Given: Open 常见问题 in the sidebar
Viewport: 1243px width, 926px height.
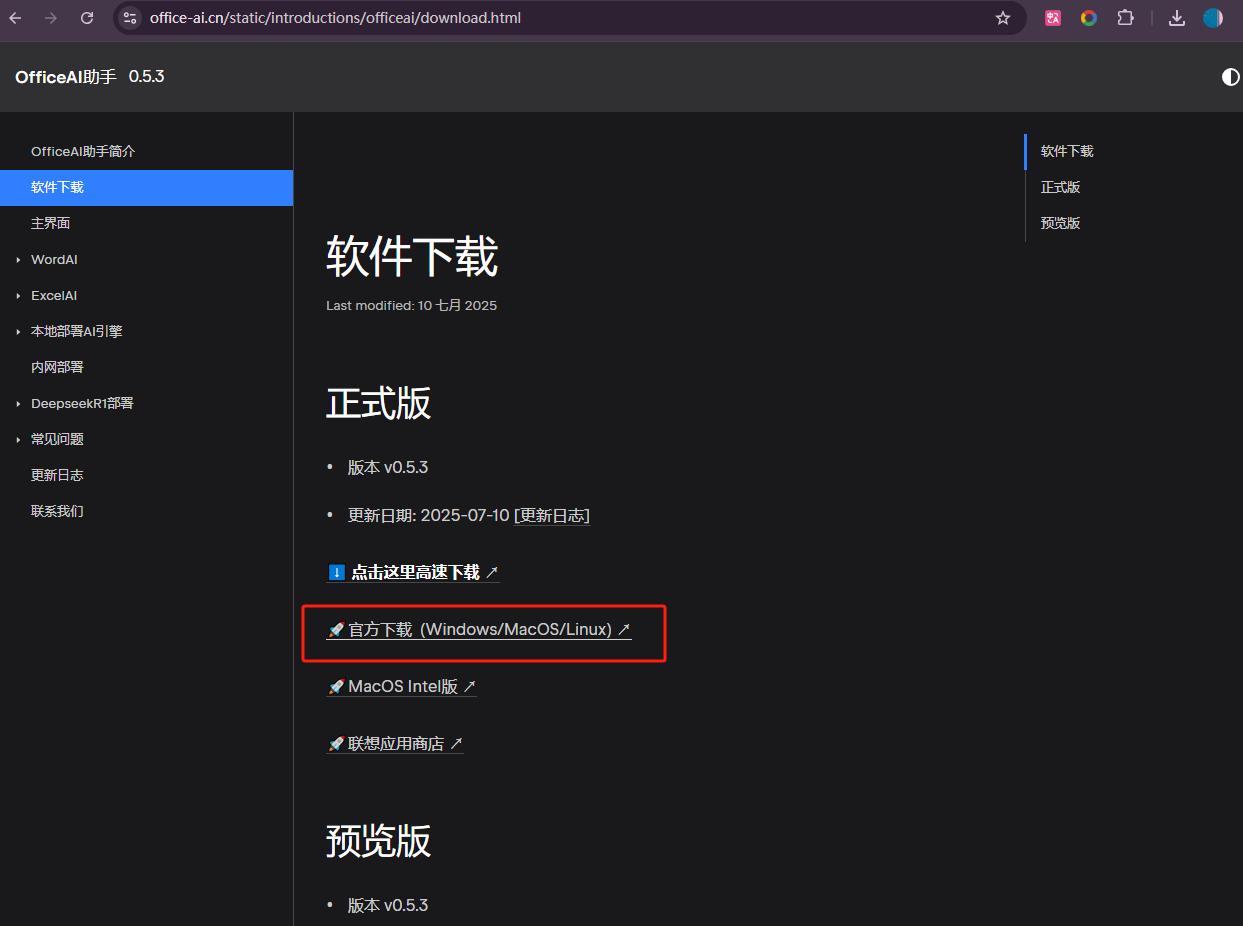Looking at the screenshot, I should coord(57,439).
